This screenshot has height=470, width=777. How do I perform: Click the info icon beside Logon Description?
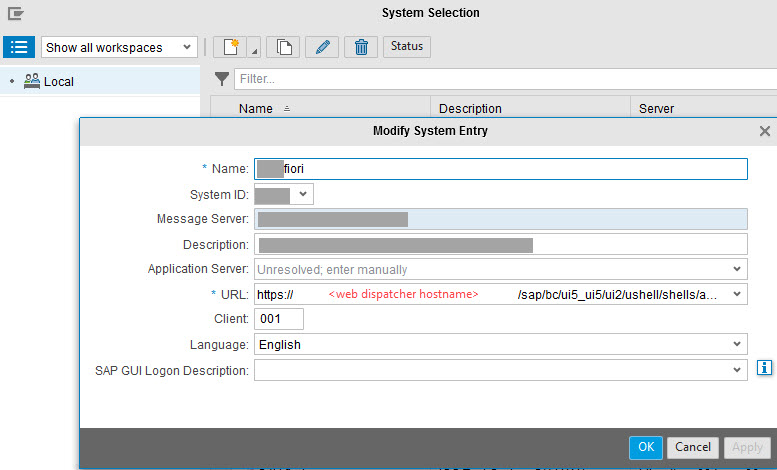[764, 368]
